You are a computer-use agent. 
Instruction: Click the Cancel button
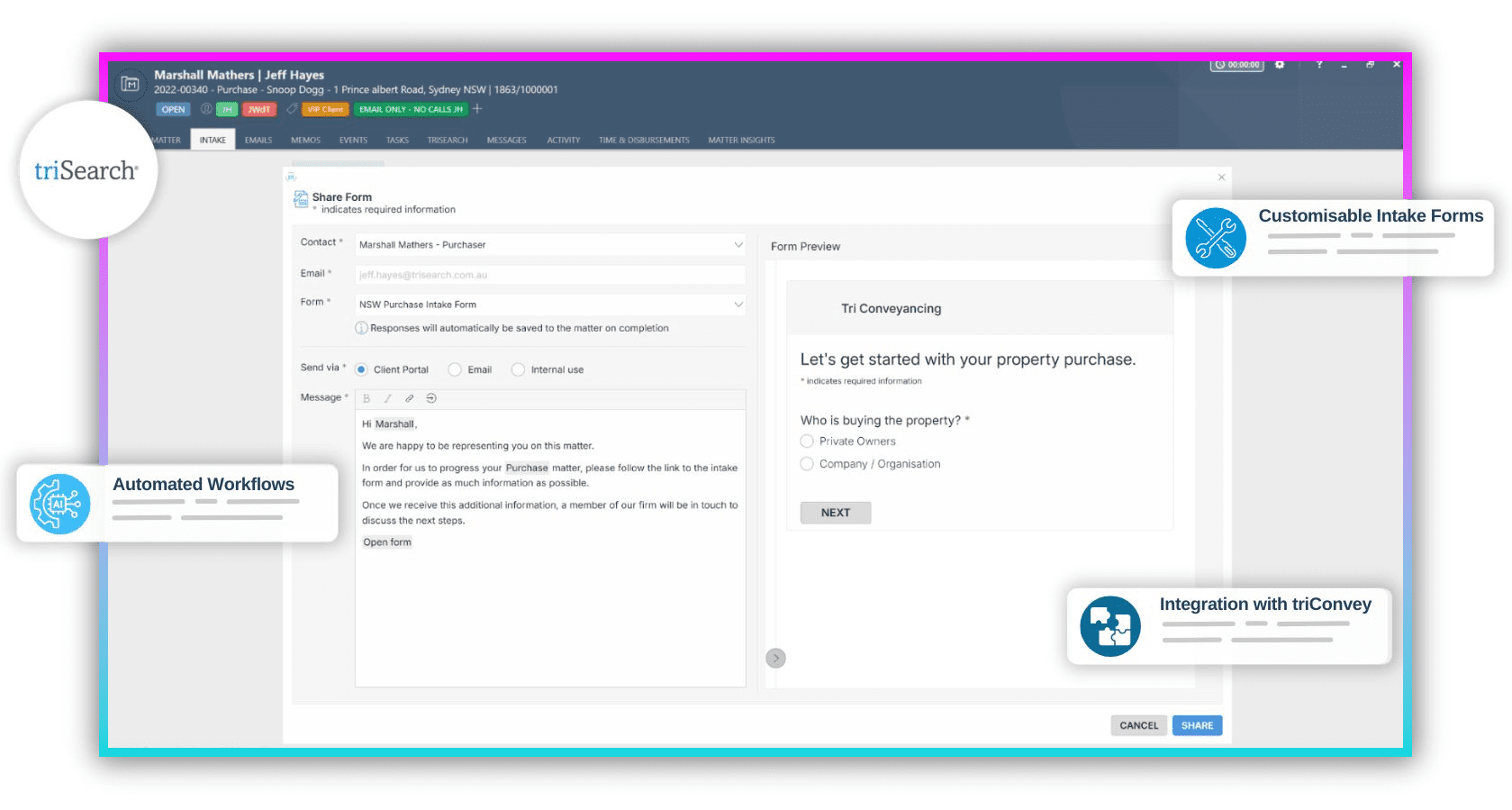point(1139,725)
